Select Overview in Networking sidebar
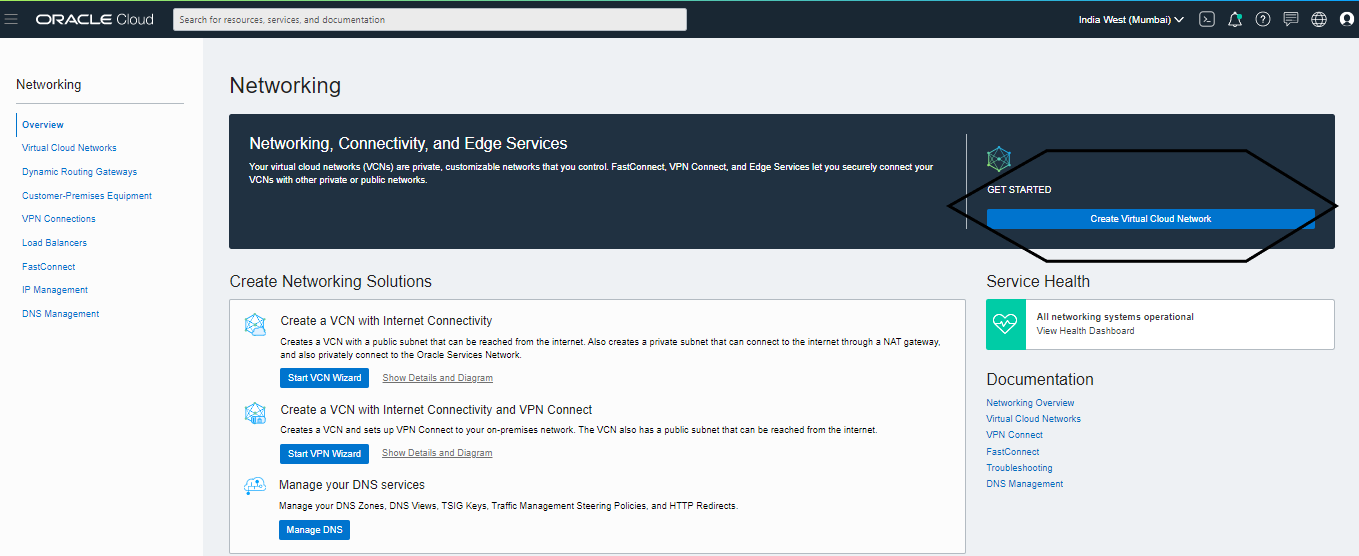This screenshot has width=1359, height=556. click(43, 125)
